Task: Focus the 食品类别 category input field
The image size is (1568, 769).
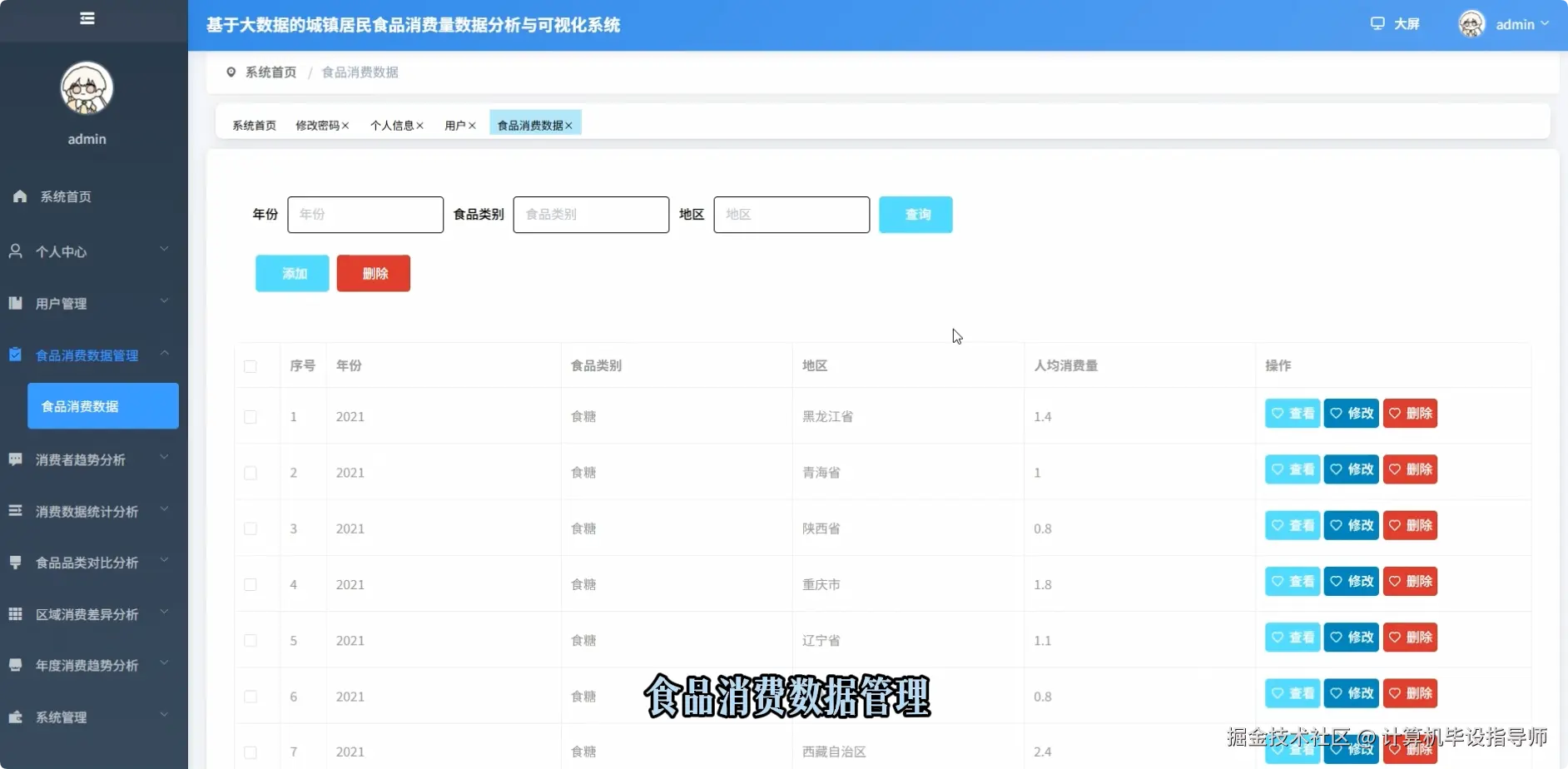Action: [591, 215]
